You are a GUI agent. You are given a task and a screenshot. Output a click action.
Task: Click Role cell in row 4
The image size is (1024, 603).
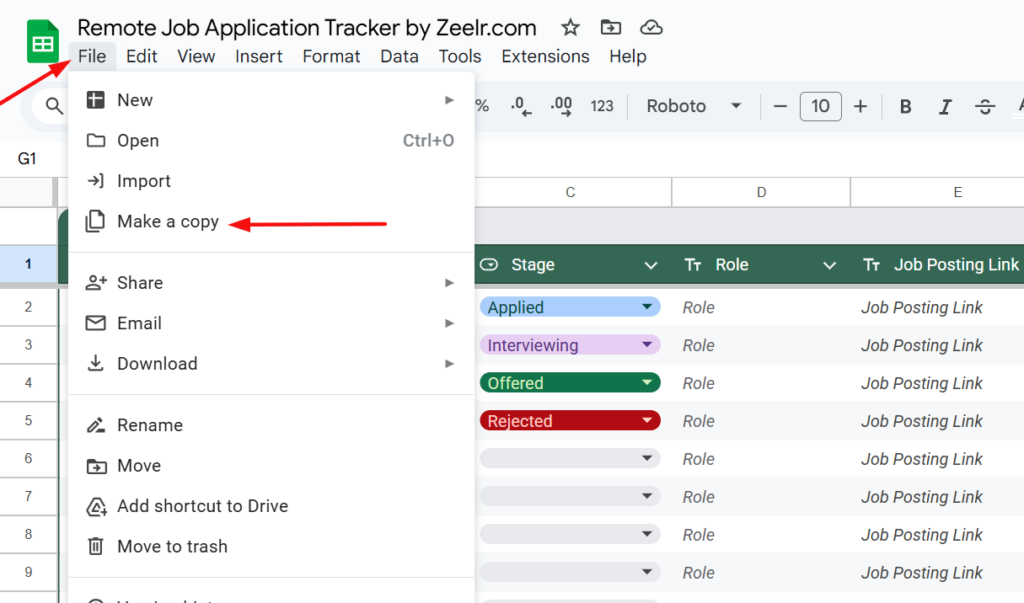[761, 383]
